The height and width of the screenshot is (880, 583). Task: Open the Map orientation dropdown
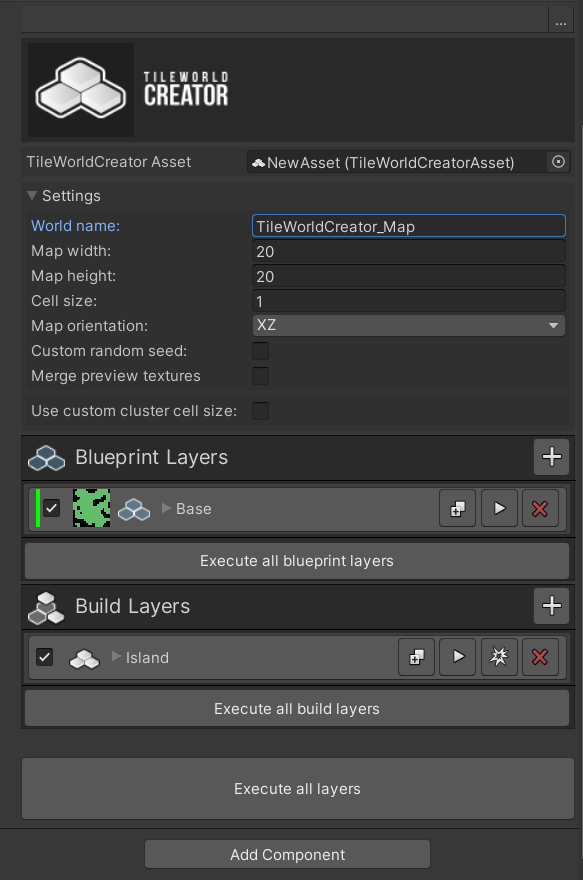pyautogui.click(x=408, y=325)
